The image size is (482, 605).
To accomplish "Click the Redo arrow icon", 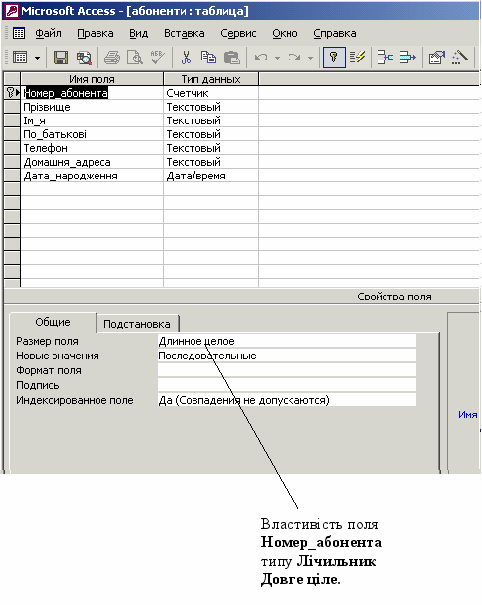I will pyautogui.click(x=294, y=57).
